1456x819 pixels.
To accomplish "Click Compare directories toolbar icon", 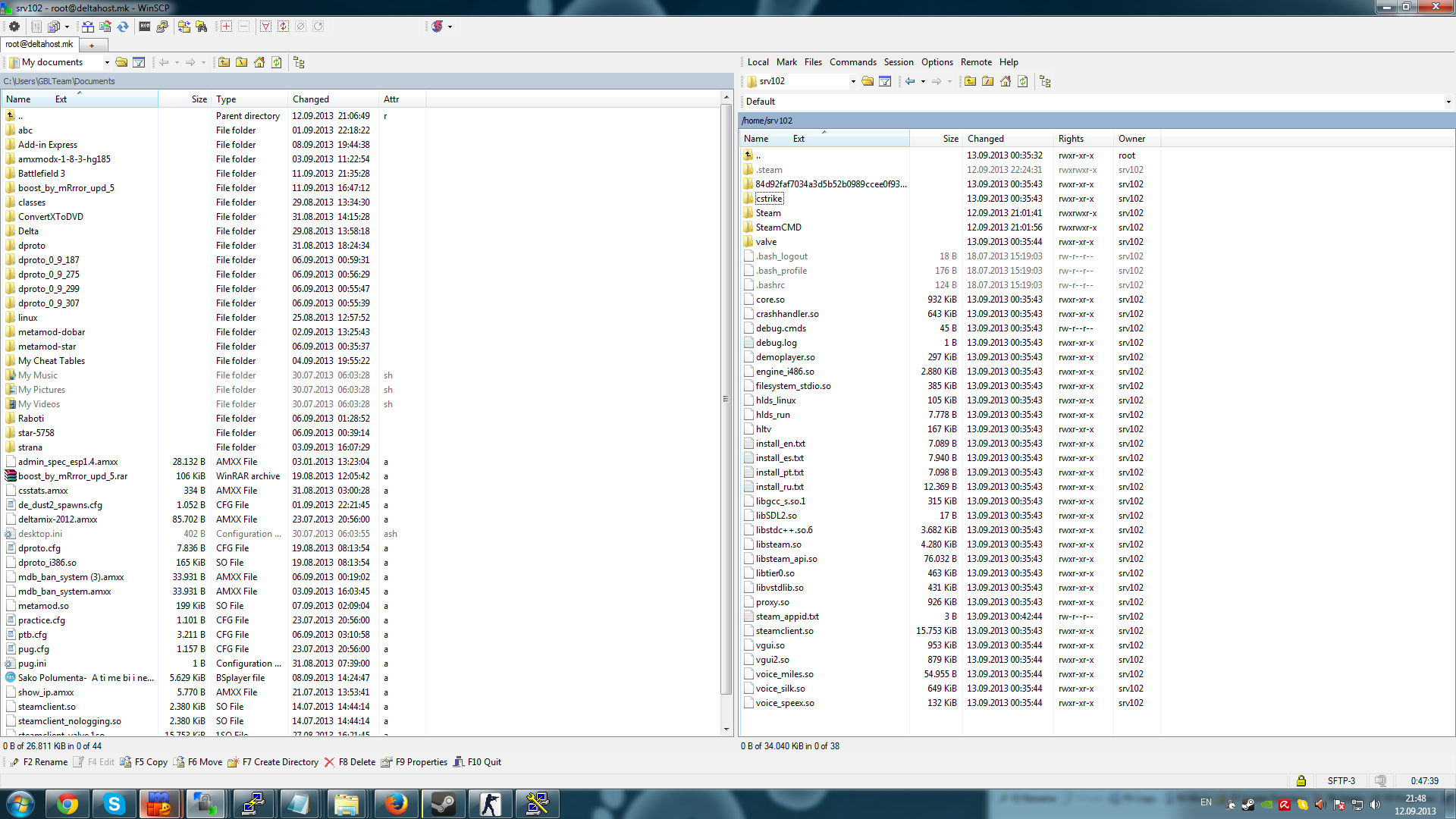I will coord(88,27).
